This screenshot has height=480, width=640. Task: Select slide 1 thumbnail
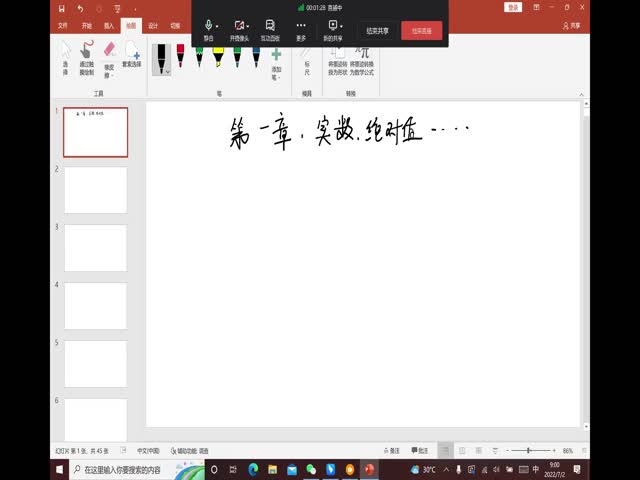pyautogui.click(x=96, y=132)
